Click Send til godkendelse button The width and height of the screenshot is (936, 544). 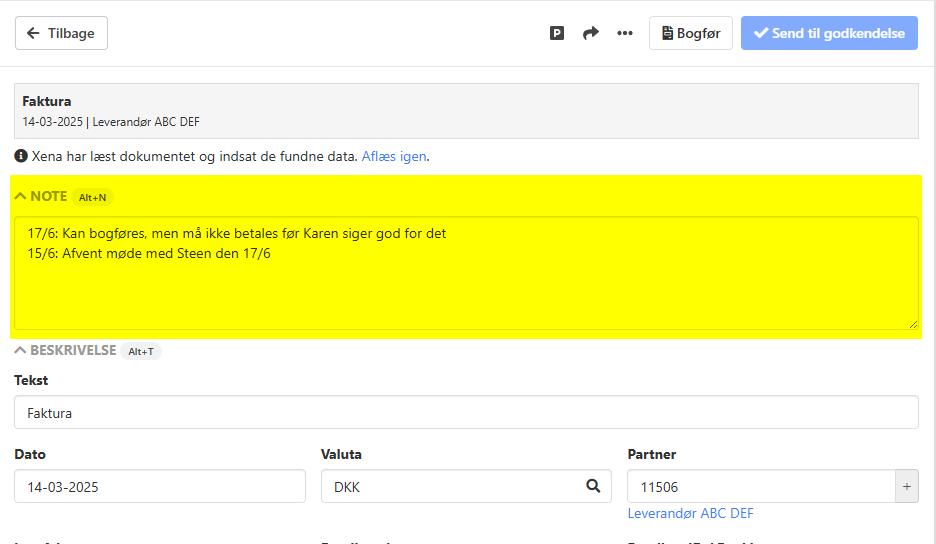click(829, 33)
